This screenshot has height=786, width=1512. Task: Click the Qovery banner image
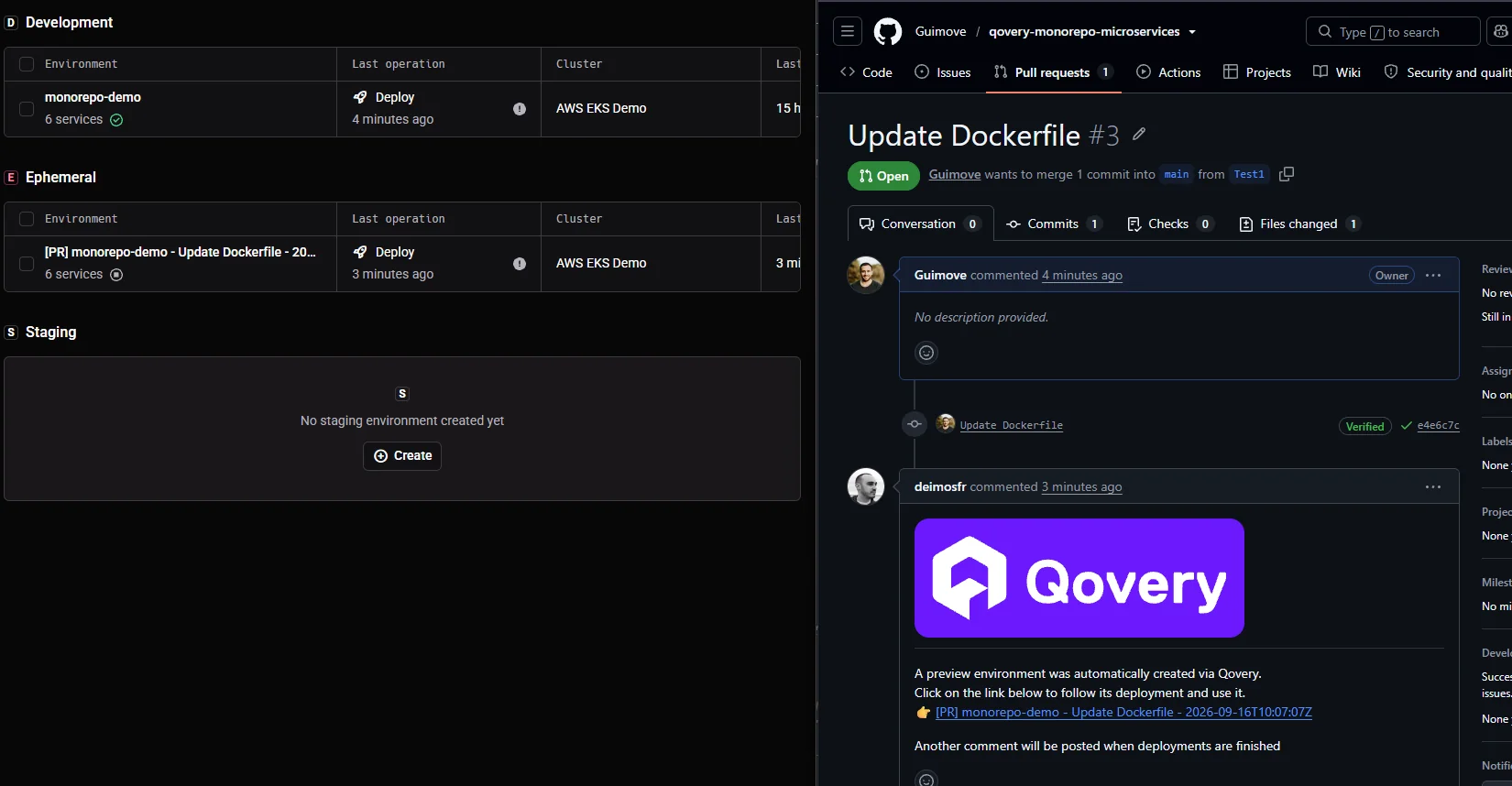(x=1079, y=578)
